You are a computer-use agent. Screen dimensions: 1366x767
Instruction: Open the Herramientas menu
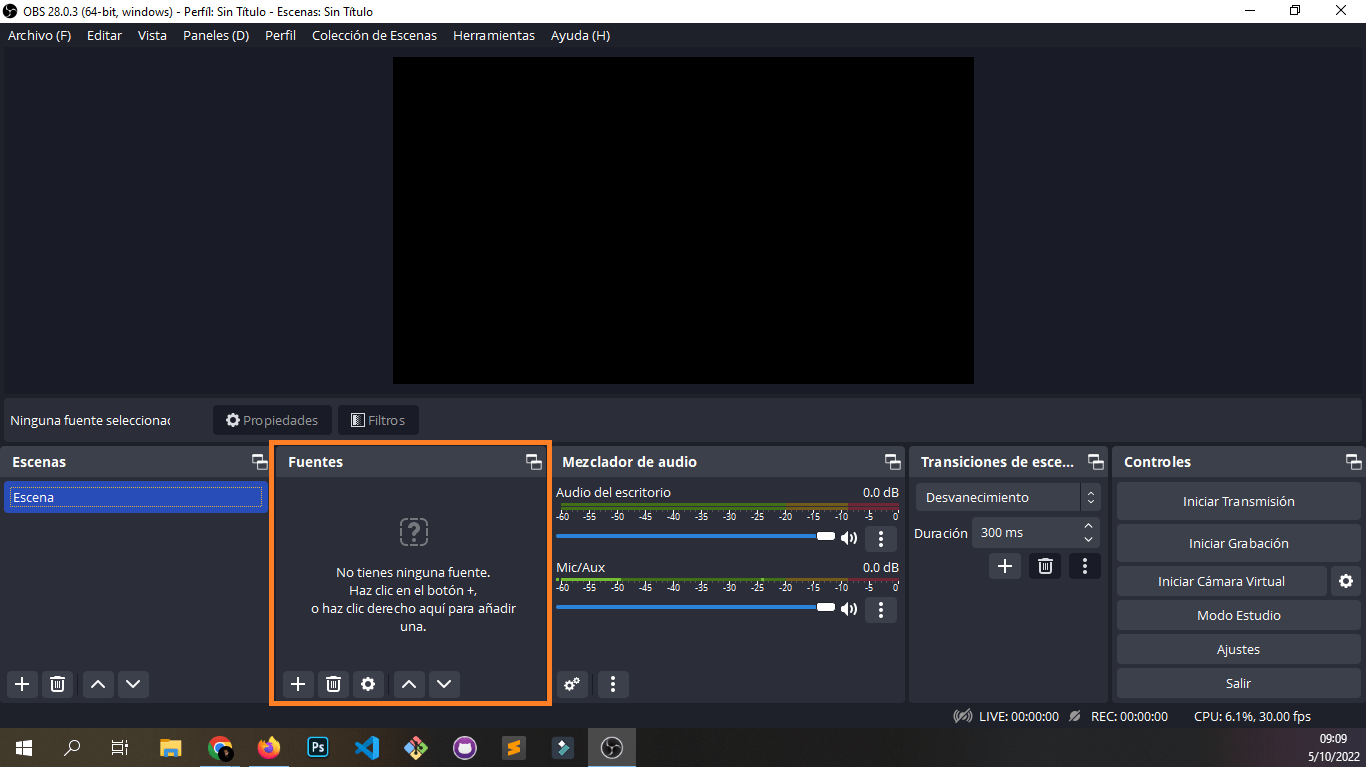pyautogui.click(x=493, y=35)
